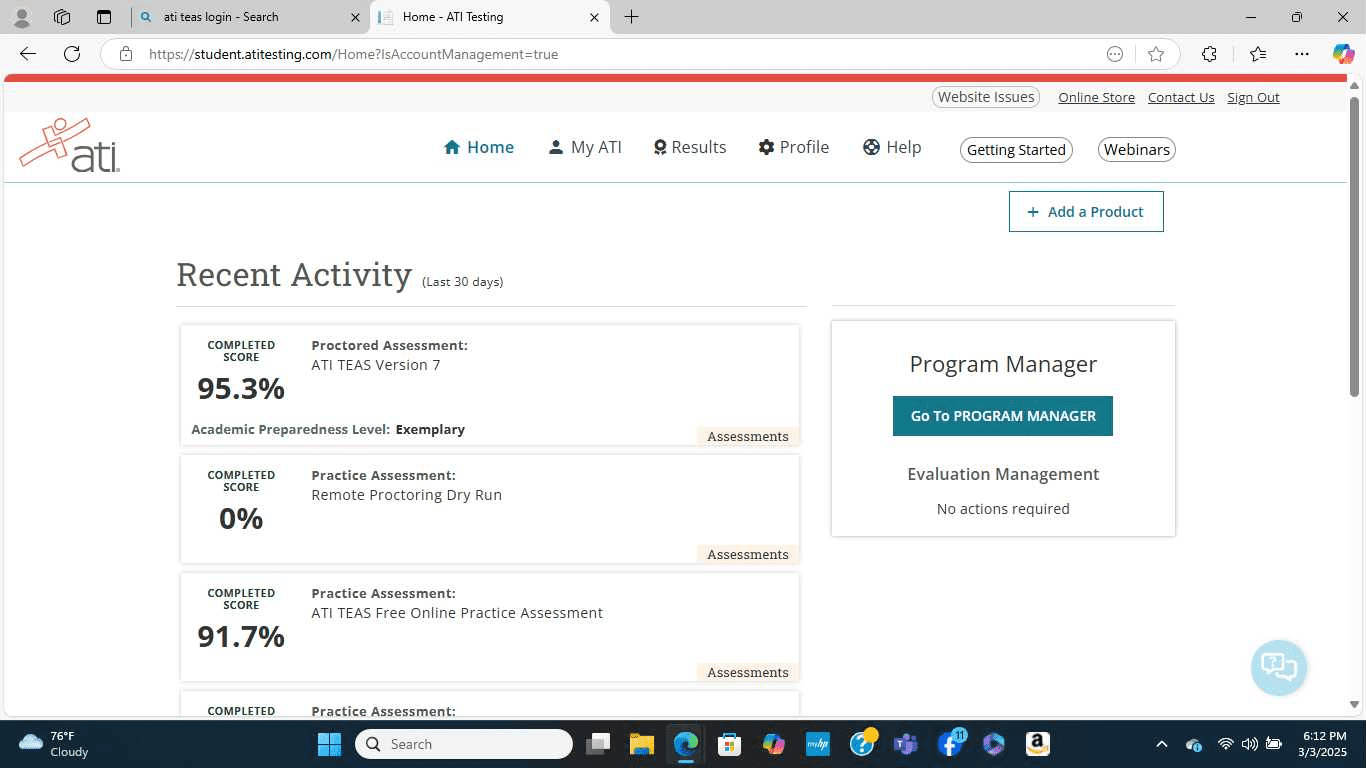Open the chat support bubble icon

tap(1278, 667)
